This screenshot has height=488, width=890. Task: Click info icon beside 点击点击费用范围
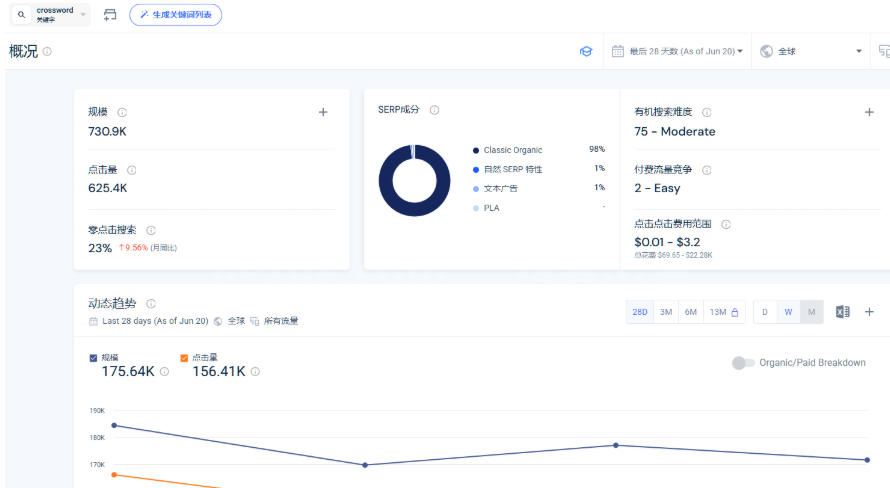coord(726,224)
